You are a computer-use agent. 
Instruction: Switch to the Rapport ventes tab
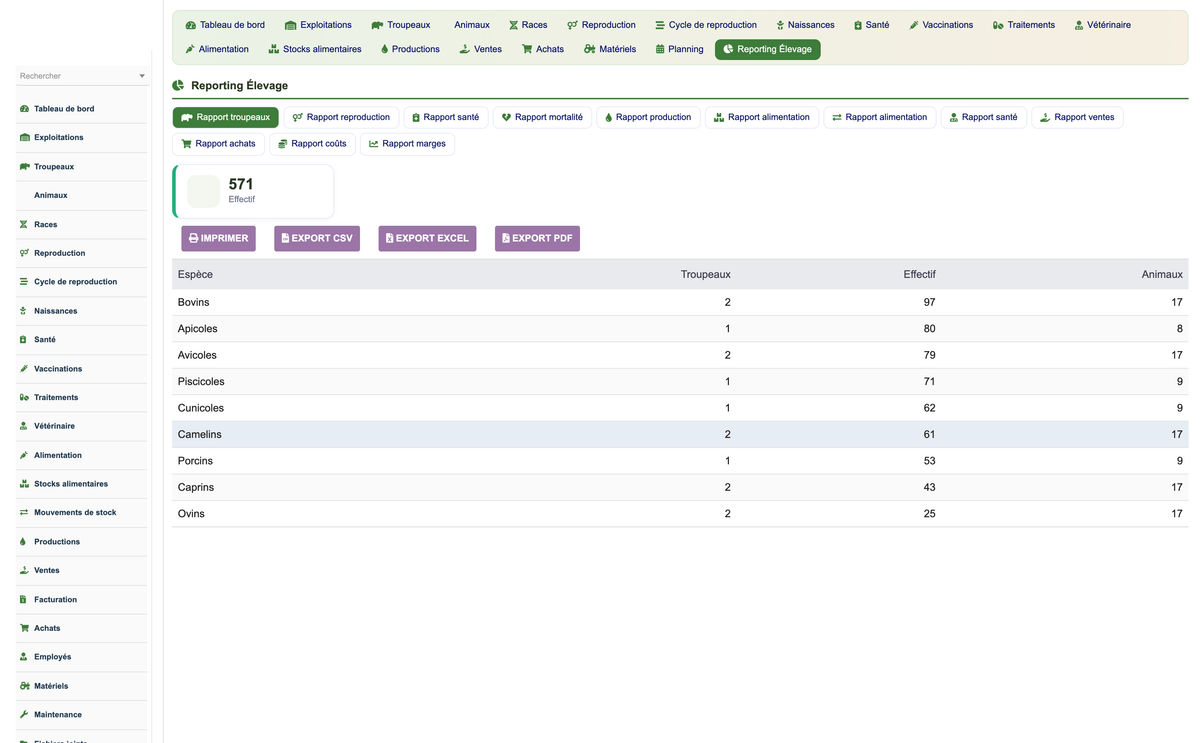click(x=1077, y=117)
